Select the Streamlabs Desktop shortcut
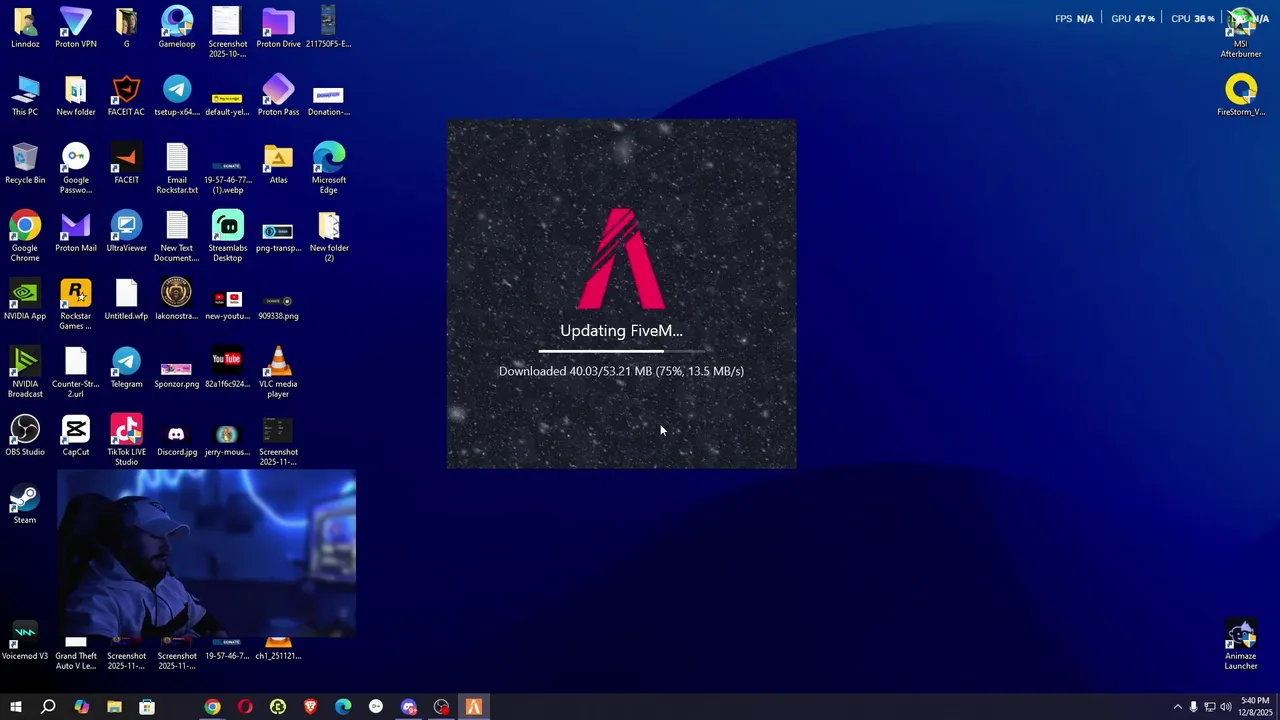 [227, 237]
